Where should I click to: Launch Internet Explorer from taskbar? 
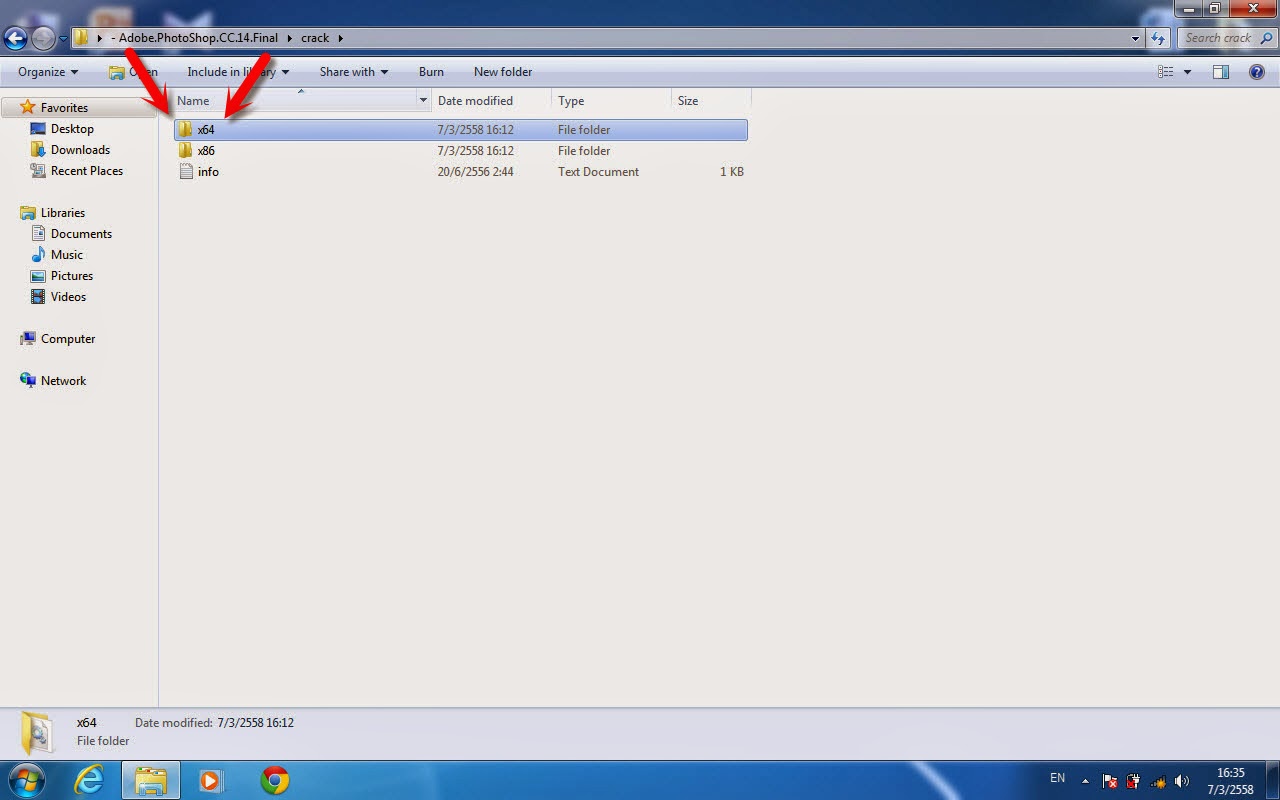pos(89,780)
